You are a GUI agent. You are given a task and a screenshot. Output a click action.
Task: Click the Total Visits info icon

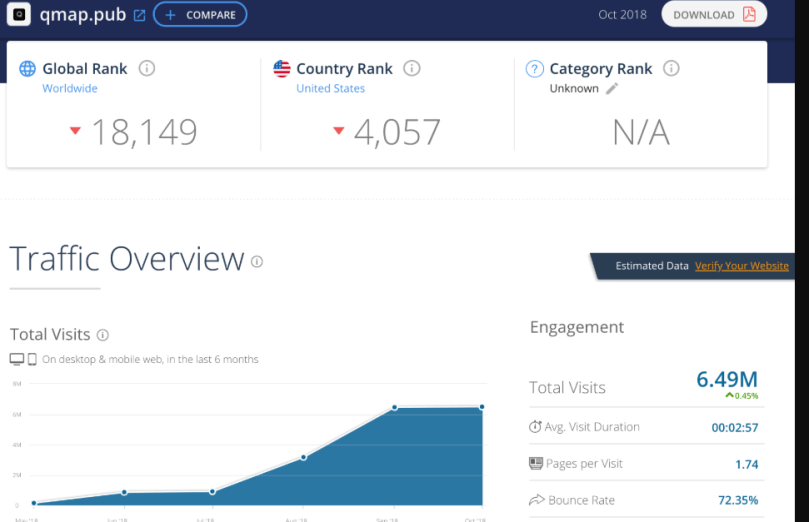102,335
